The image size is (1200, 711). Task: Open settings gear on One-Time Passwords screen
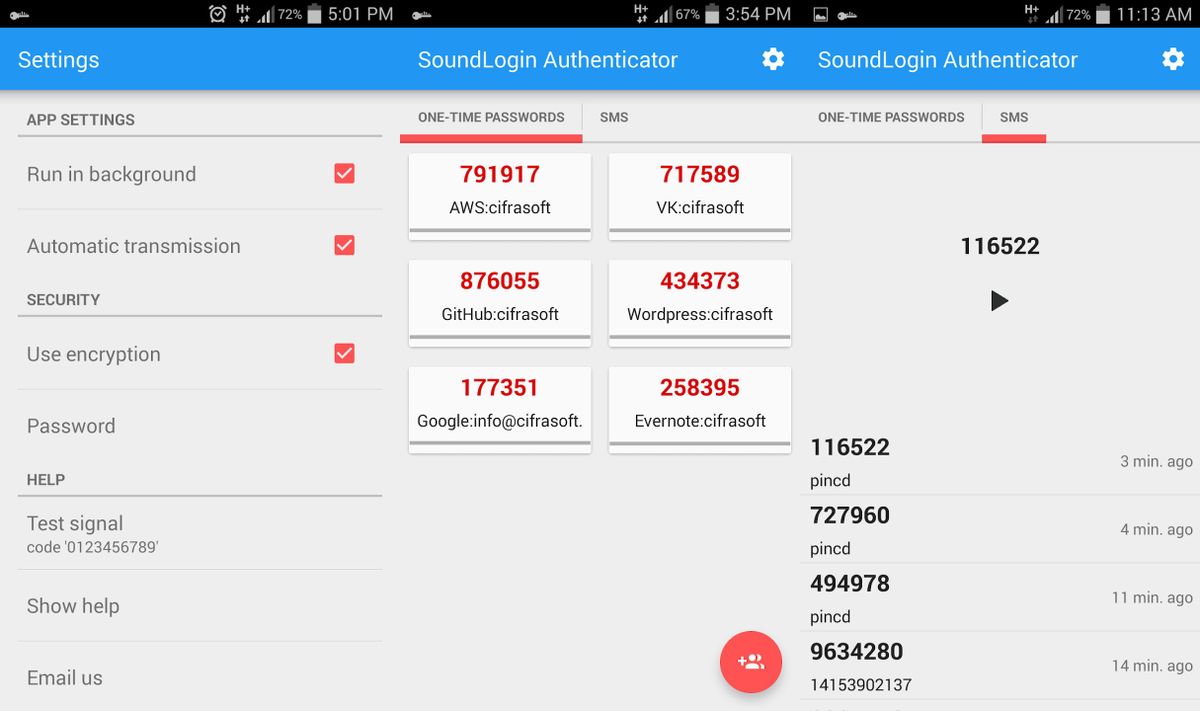pos(772,59)
